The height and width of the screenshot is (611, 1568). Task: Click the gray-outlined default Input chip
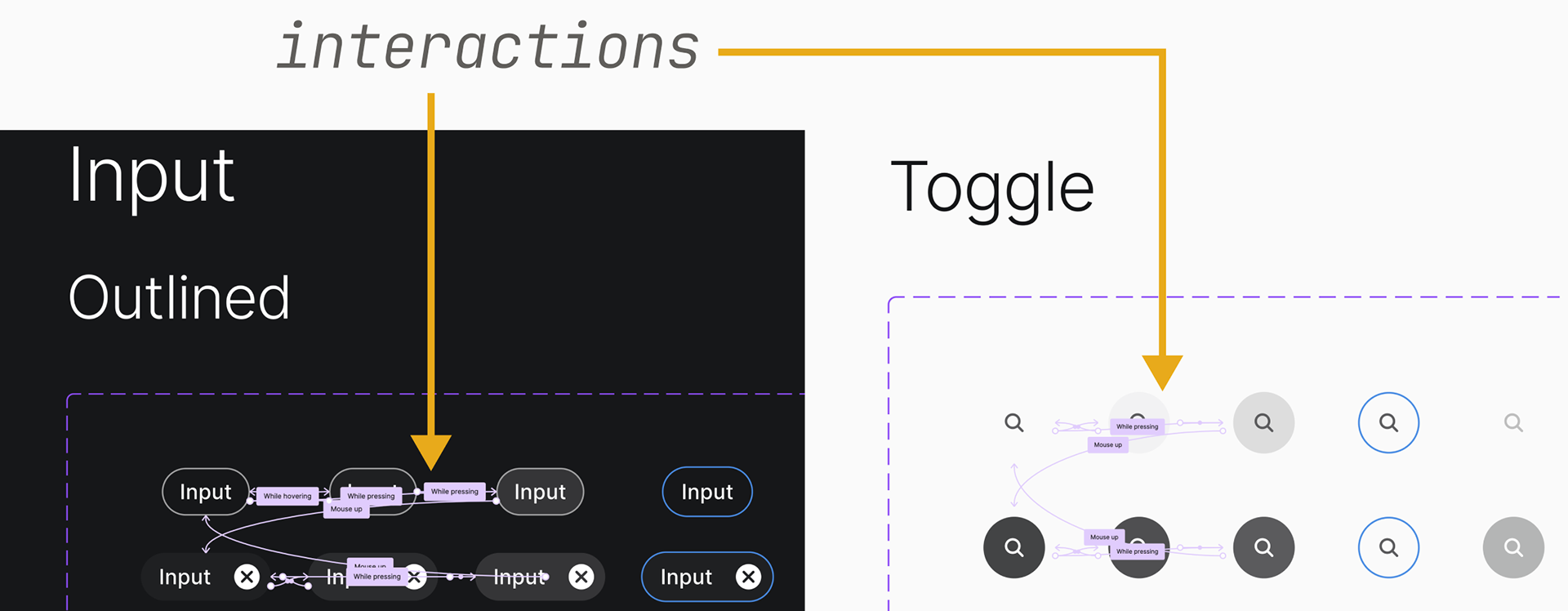click(x=206, y=492)
